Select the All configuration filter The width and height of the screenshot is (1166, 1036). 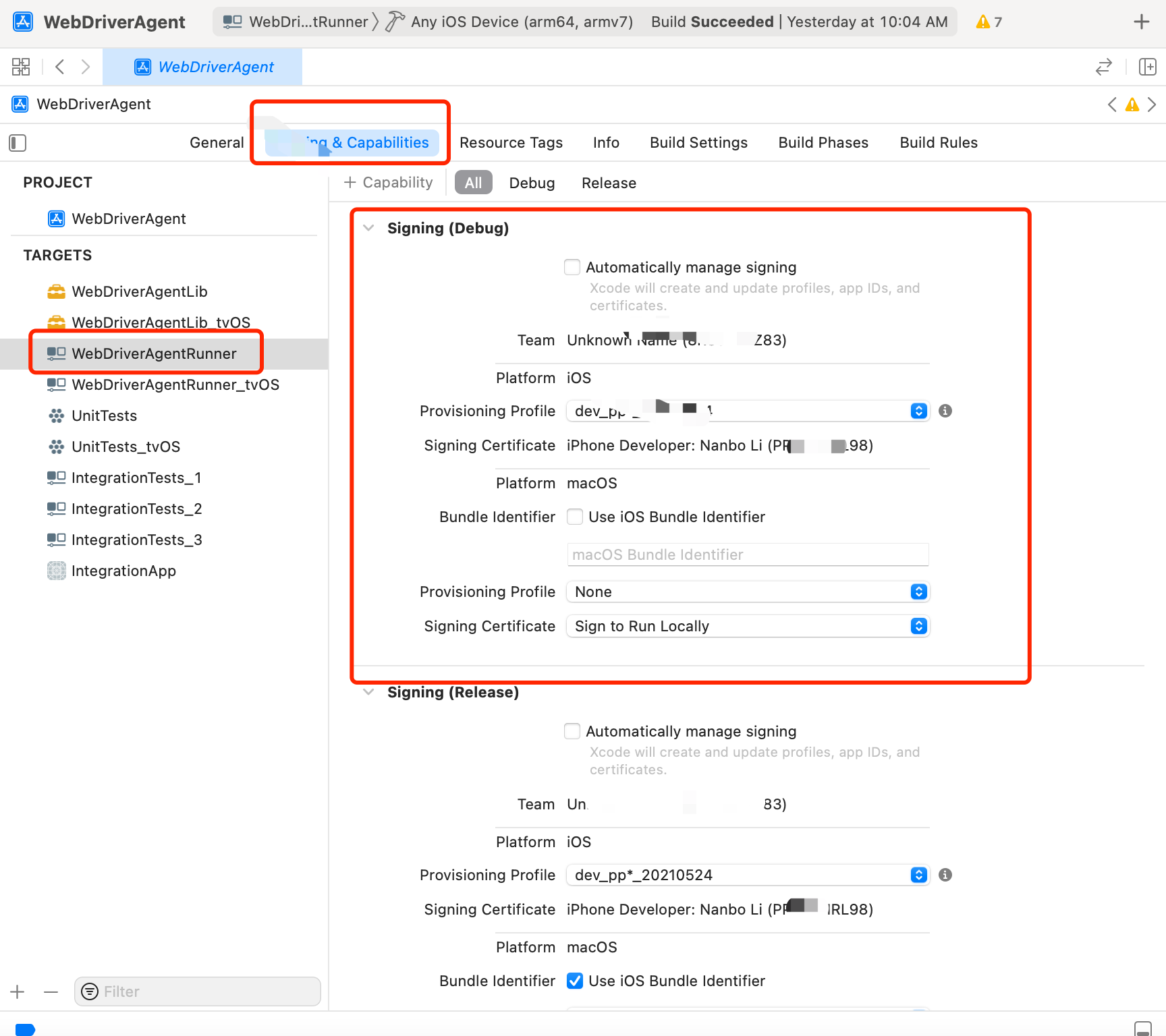pyautogui.click(x=473, y=183)
